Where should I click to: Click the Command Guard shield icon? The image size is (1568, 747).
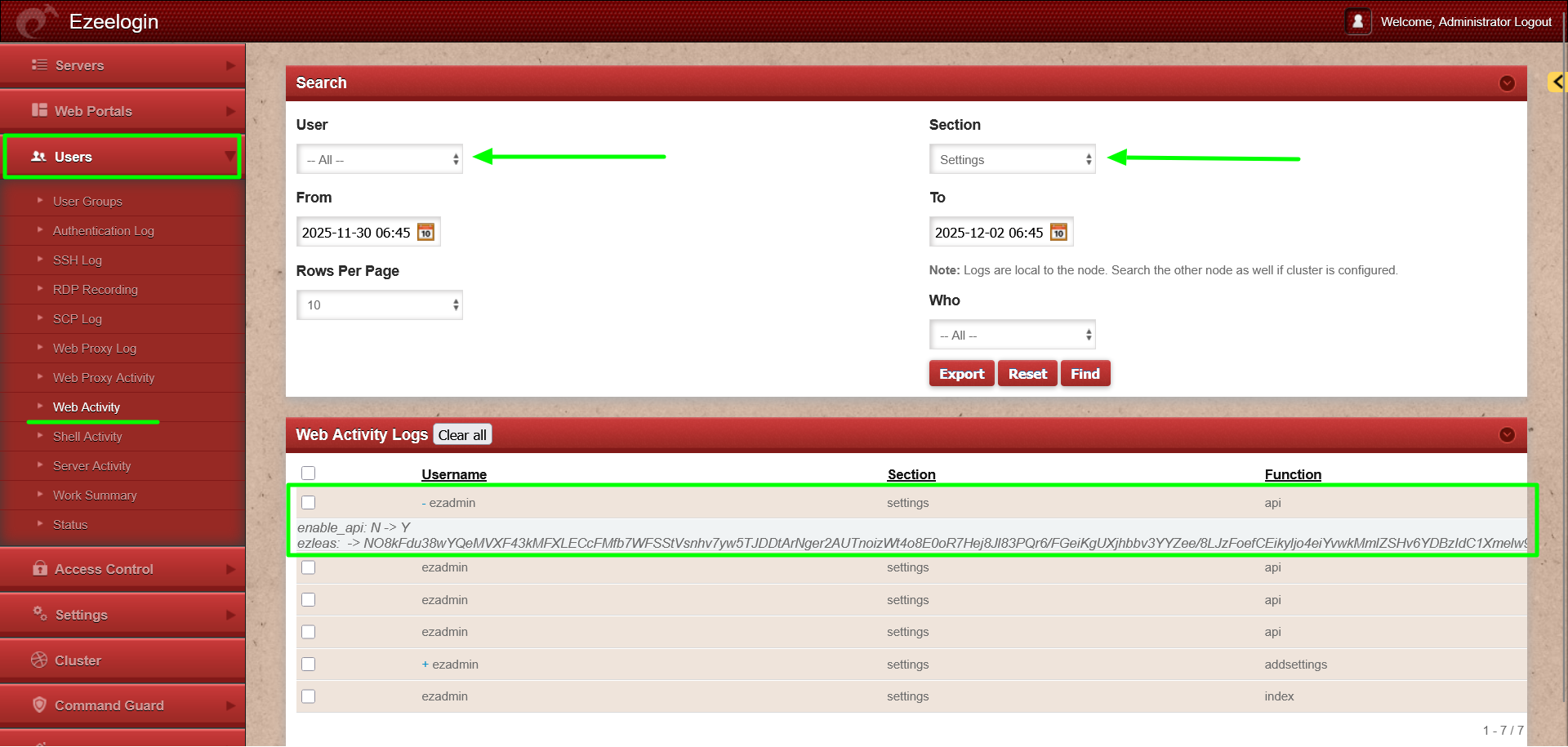pyautogui.click(x=39, y=705)
